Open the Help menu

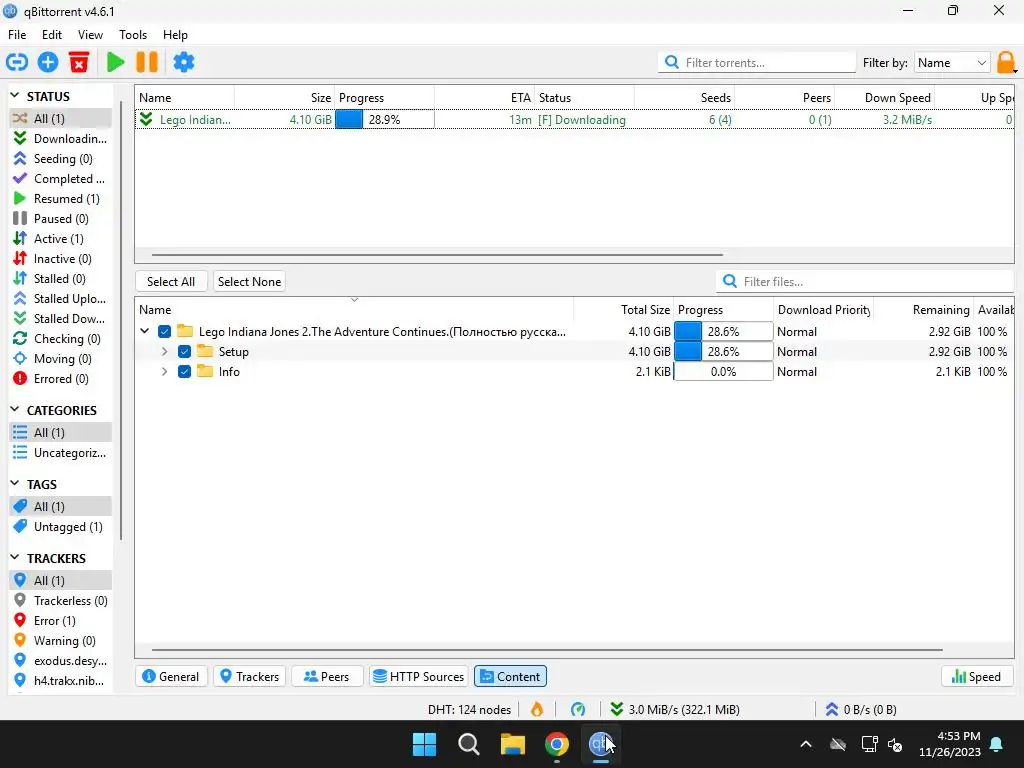tap(175, 35)
